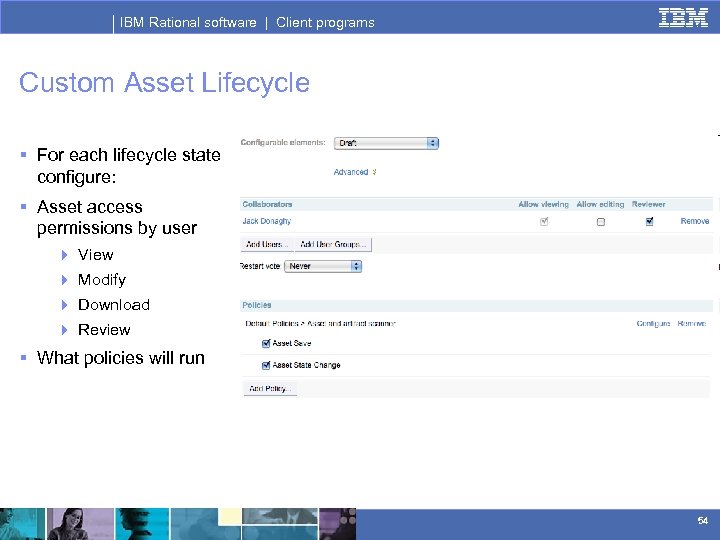Click the What policies will run text
The height and width of the screenshot is (540, 720).
121,358
